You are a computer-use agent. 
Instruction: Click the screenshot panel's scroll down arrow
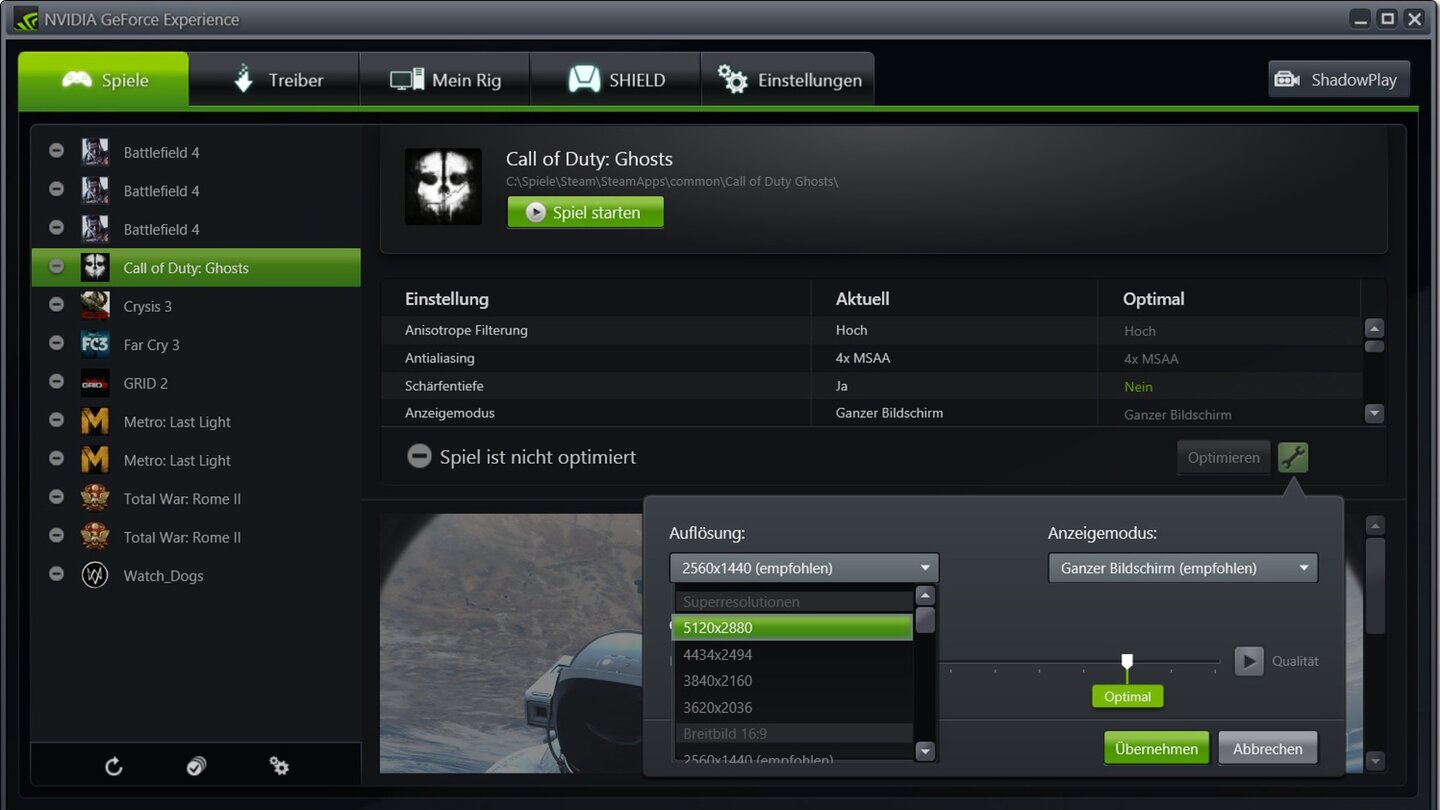(1375, 760)
